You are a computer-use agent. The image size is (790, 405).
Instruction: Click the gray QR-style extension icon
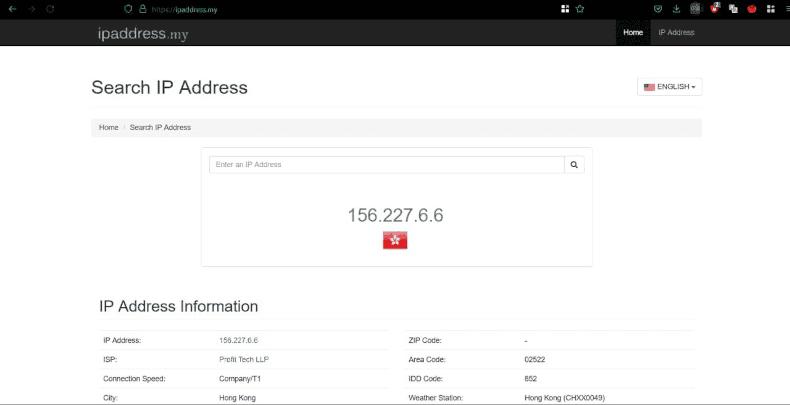click(x=695, y=9)
